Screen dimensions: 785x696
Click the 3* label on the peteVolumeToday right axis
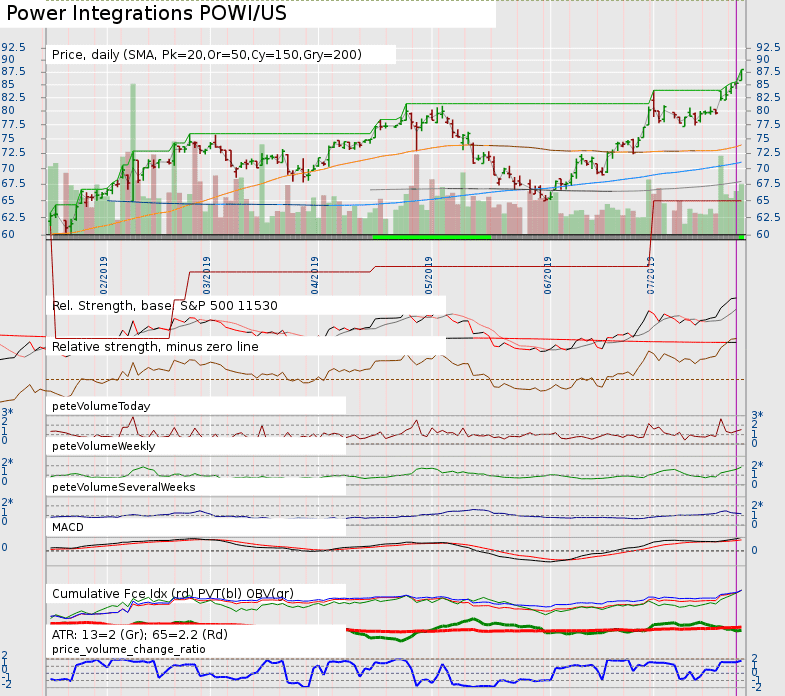[757, 415]
